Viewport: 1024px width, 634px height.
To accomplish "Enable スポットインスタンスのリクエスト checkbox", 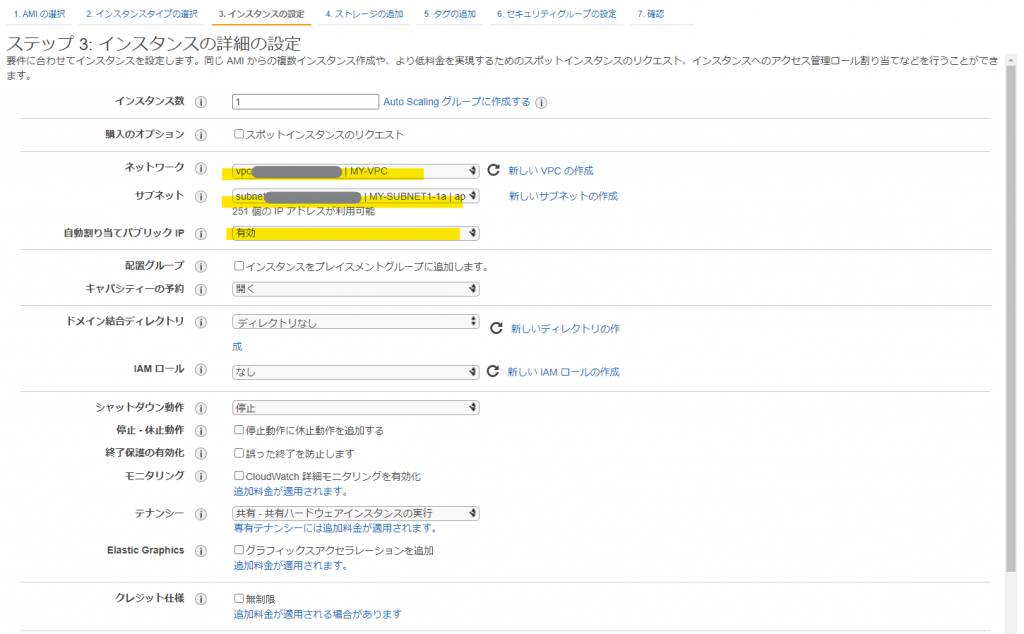I will tap(239, 134).
